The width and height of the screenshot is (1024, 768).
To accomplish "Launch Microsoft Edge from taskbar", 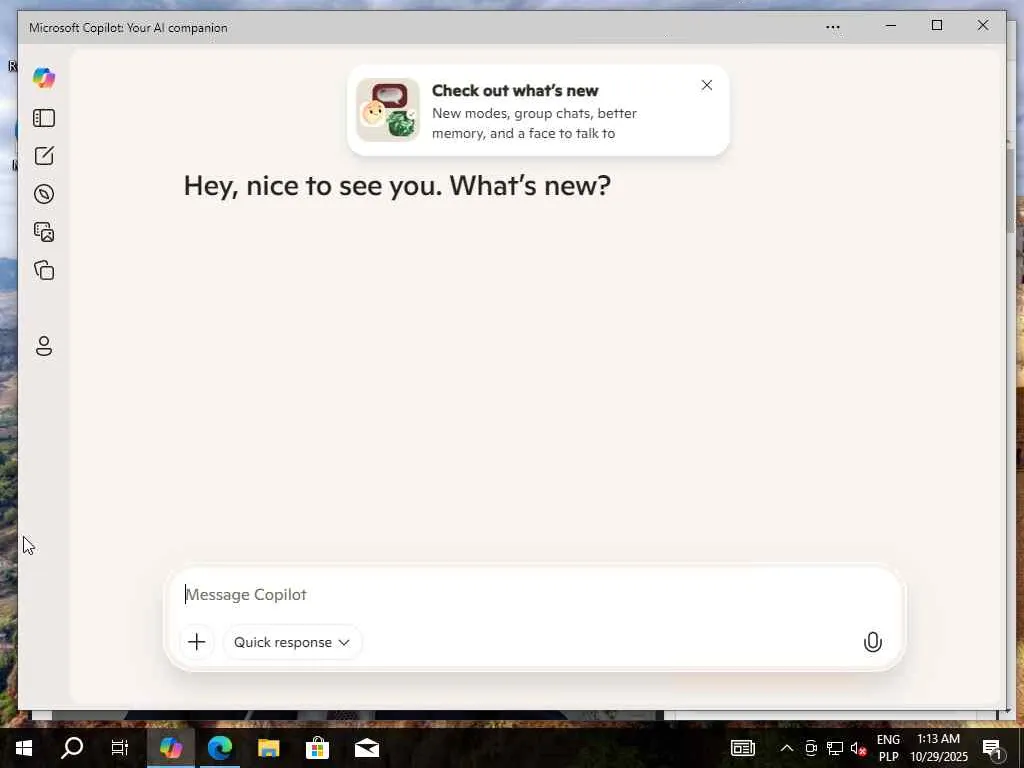I will tap(220, 748).
